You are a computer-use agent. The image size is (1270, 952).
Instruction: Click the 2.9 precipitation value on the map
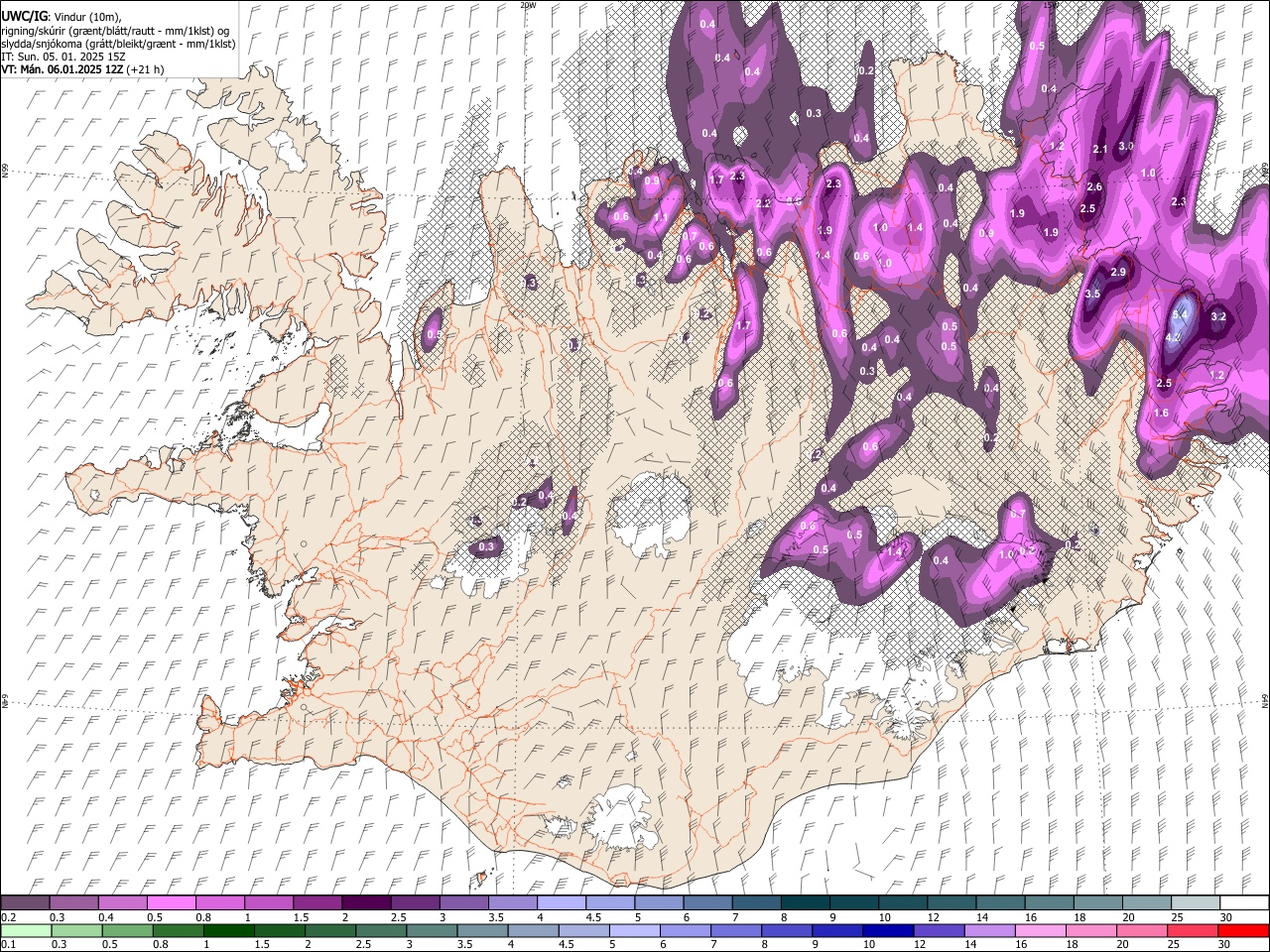click(1118, 272)
